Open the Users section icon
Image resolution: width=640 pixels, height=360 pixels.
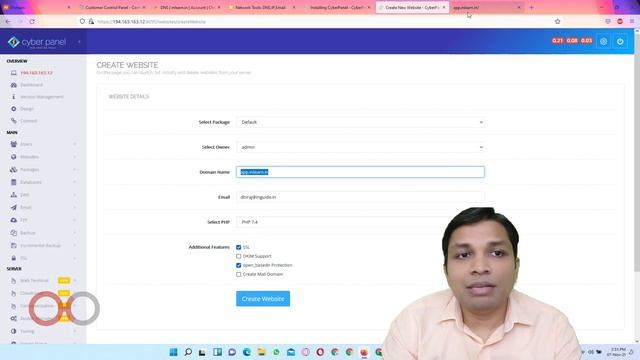point(13,144)
